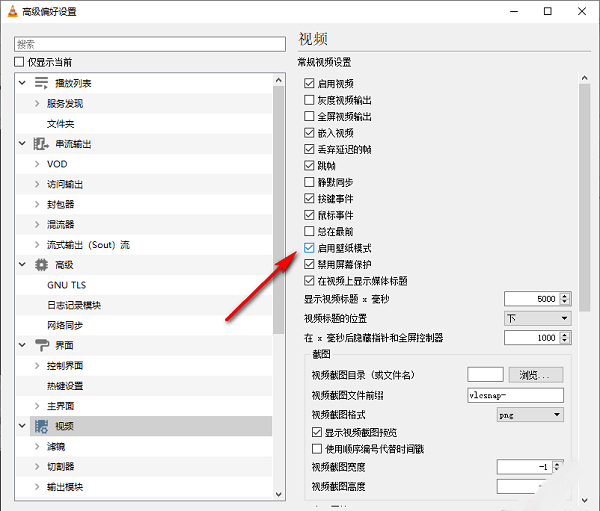The height and width of the screenshot is (511, 600).
Task: Enable 全屏视频输出 checkbox
Action: 309,116
